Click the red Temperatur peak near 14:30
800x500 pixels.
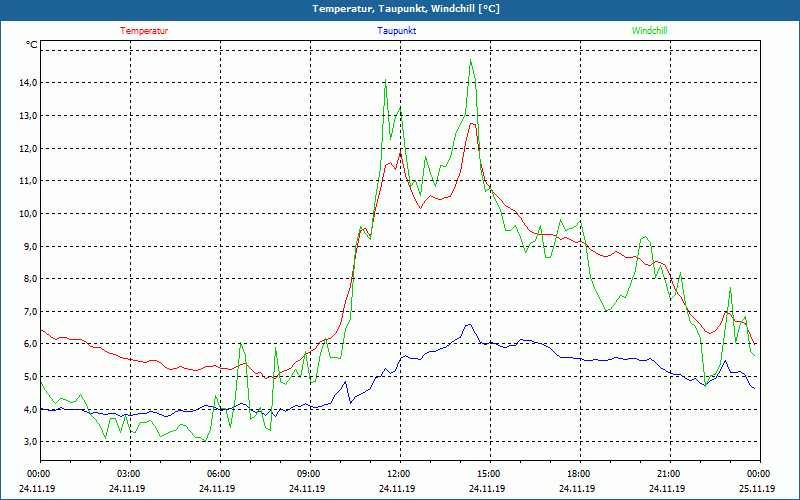tap(472, 123)
